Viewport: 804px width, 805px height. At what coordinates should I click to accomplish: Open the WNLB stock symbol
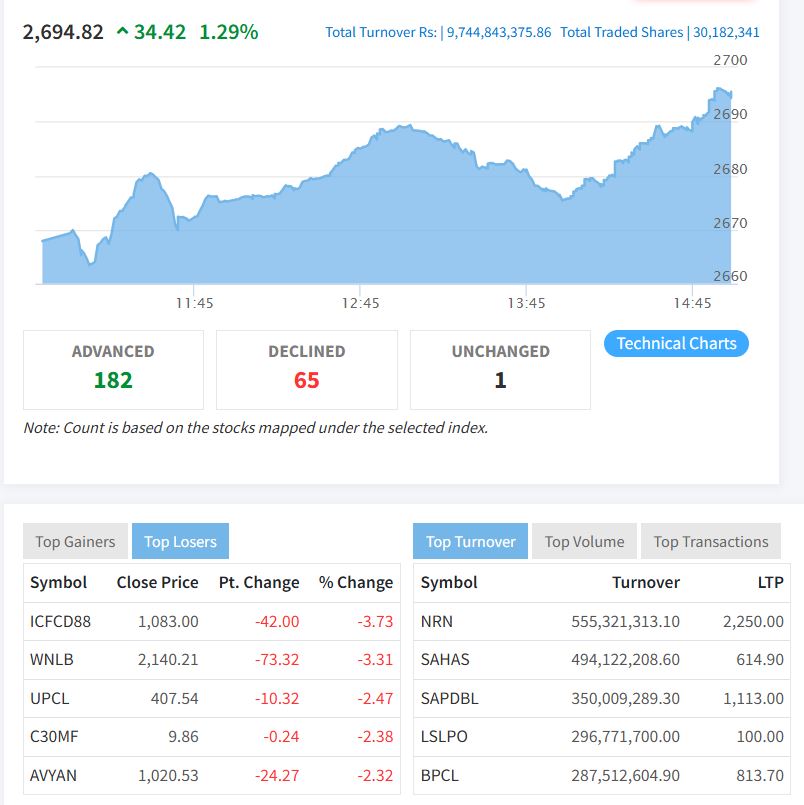pyautogui.click(x=51, y=660)
